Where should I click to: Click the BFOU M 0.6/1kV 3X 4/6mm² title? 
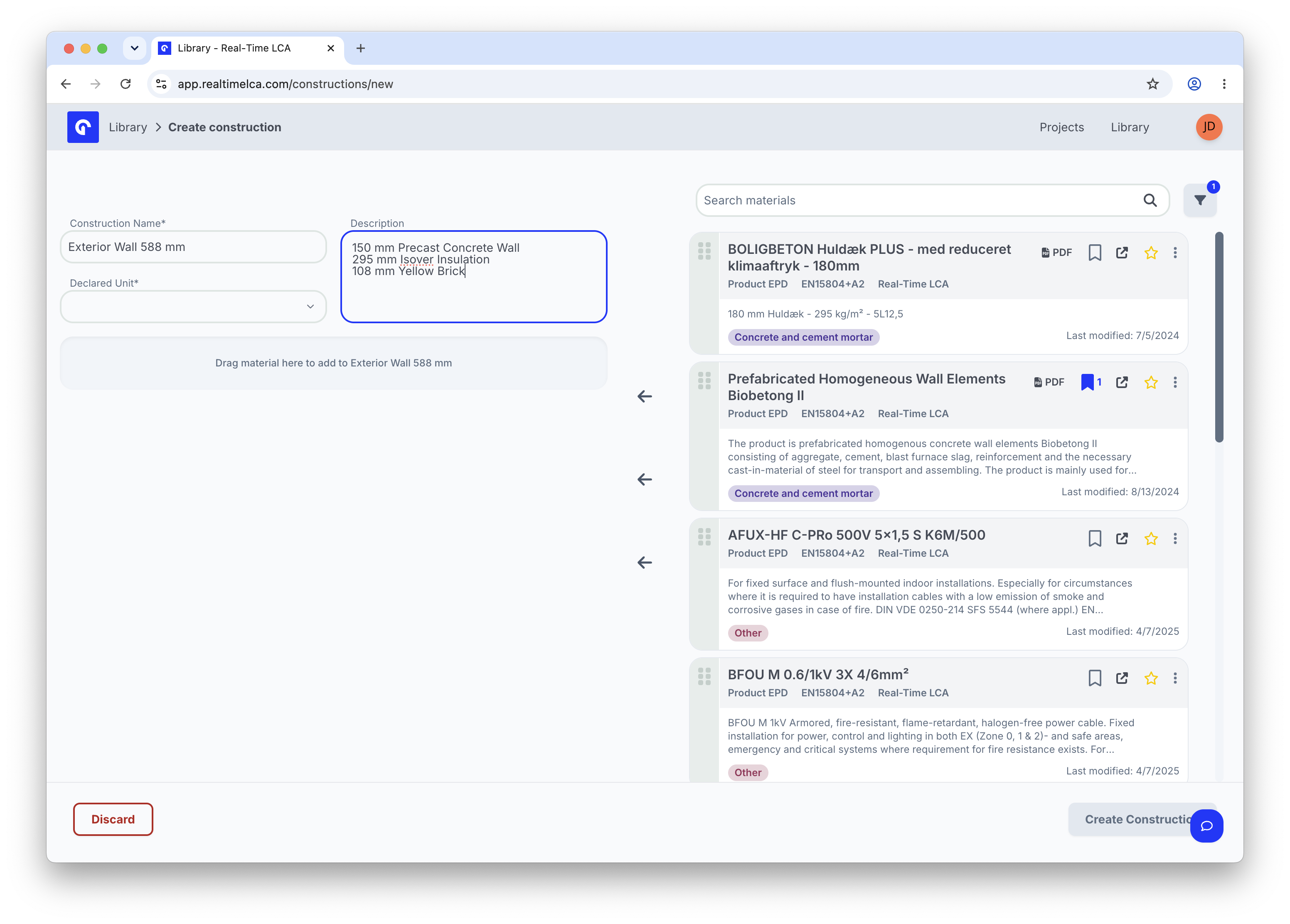(818, 674)
